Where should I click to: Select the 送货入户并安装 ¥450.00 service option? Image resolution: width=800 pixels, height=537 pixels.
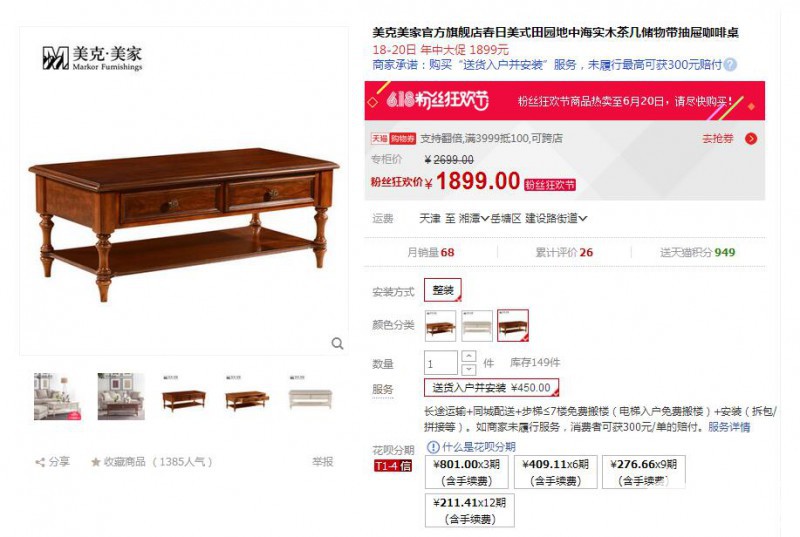point(491,388)
